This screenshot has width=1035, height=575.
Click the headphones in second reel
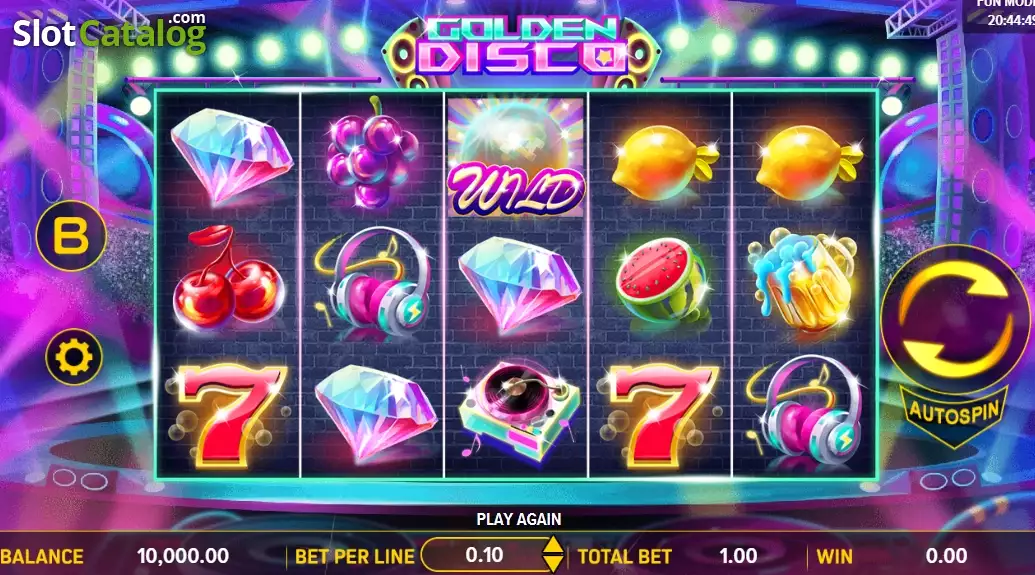(x=373, y=281)
